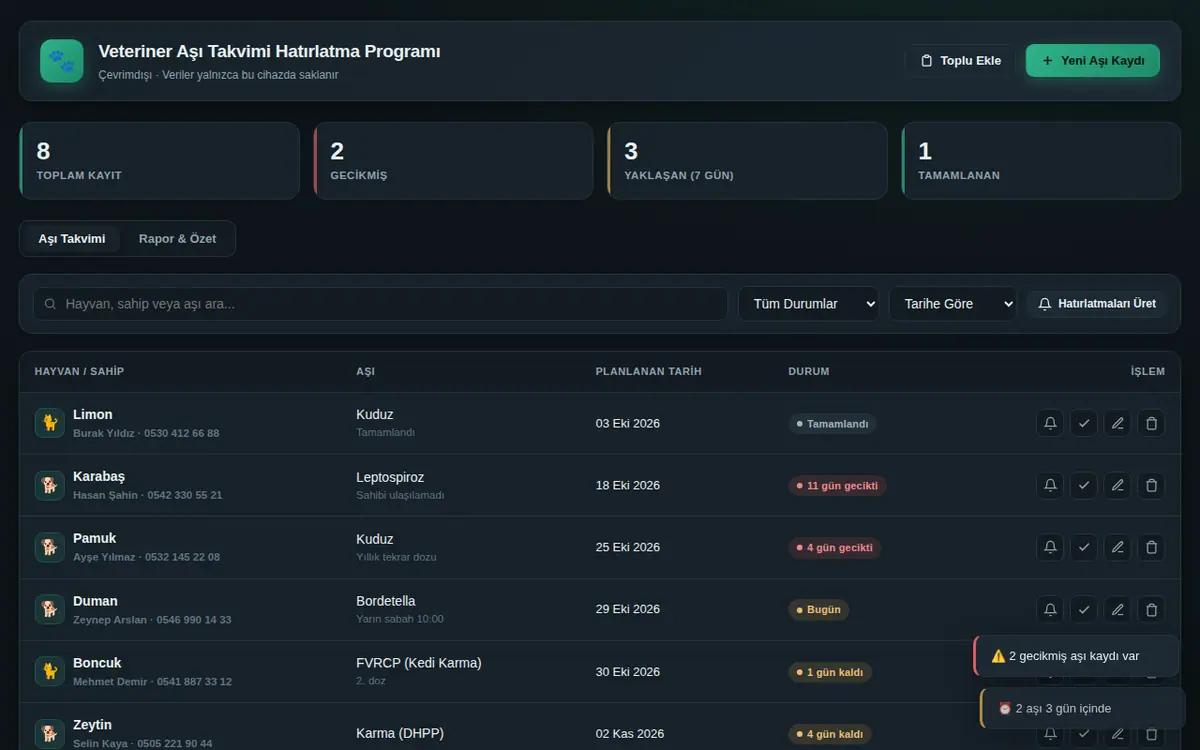Mark Limon's Kuduz vaccine as completed
This screenshot has height=750, width=1200.
tap(1084, 423)
